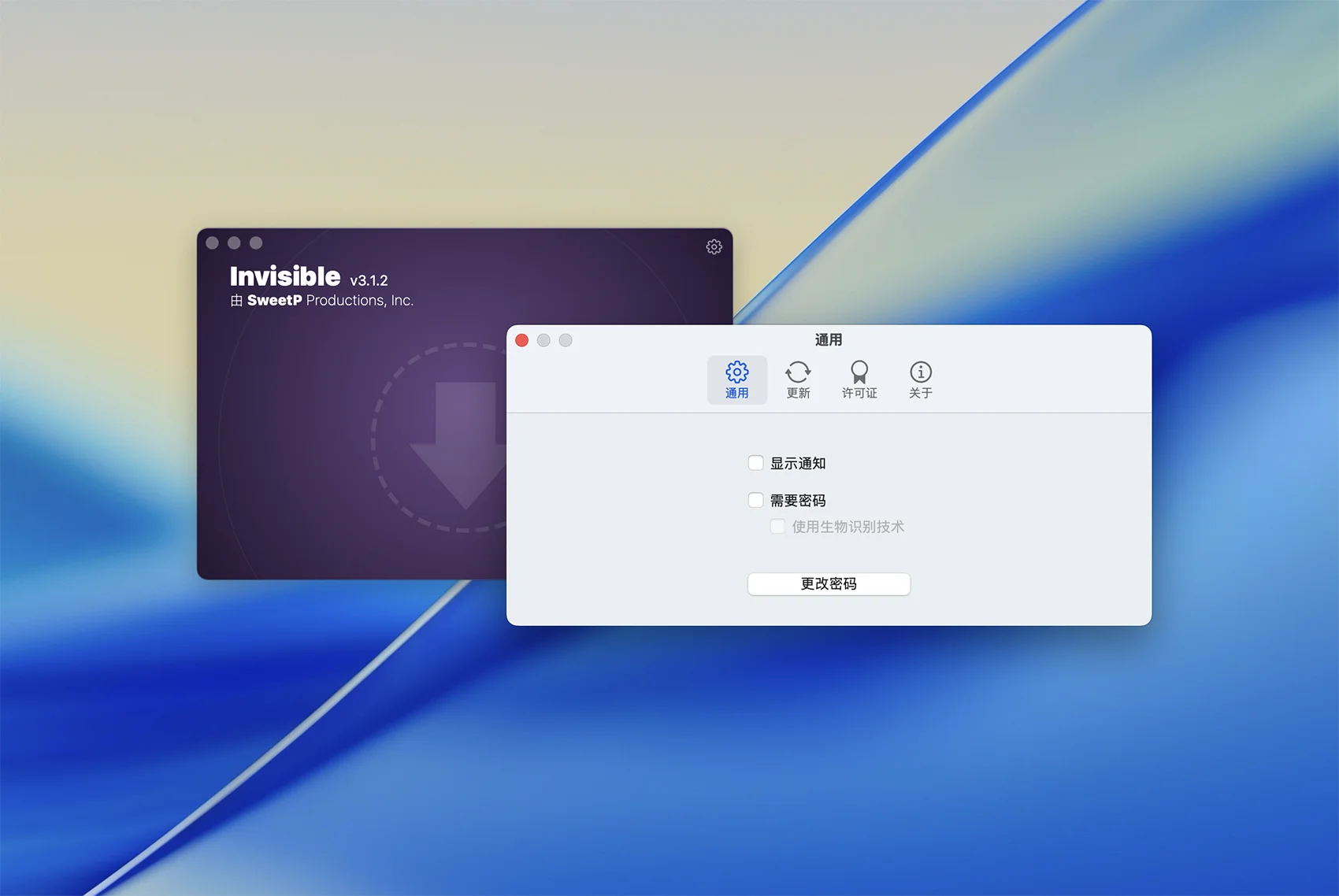
Task: Open settings gear in the Invisible window
Action: [x=714, y=247]
